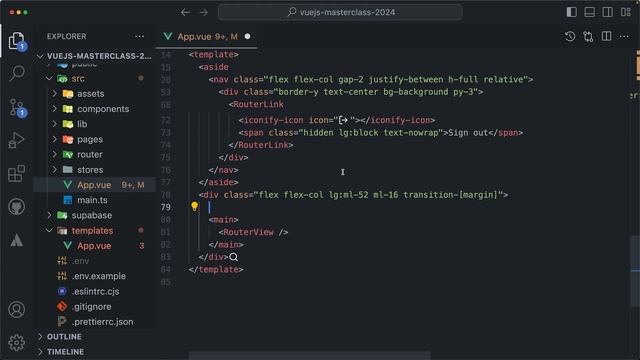Viewport: 640px width, 360px height.
Task: Open changes compare icon in editor toolbar
Action: [588, 37]
